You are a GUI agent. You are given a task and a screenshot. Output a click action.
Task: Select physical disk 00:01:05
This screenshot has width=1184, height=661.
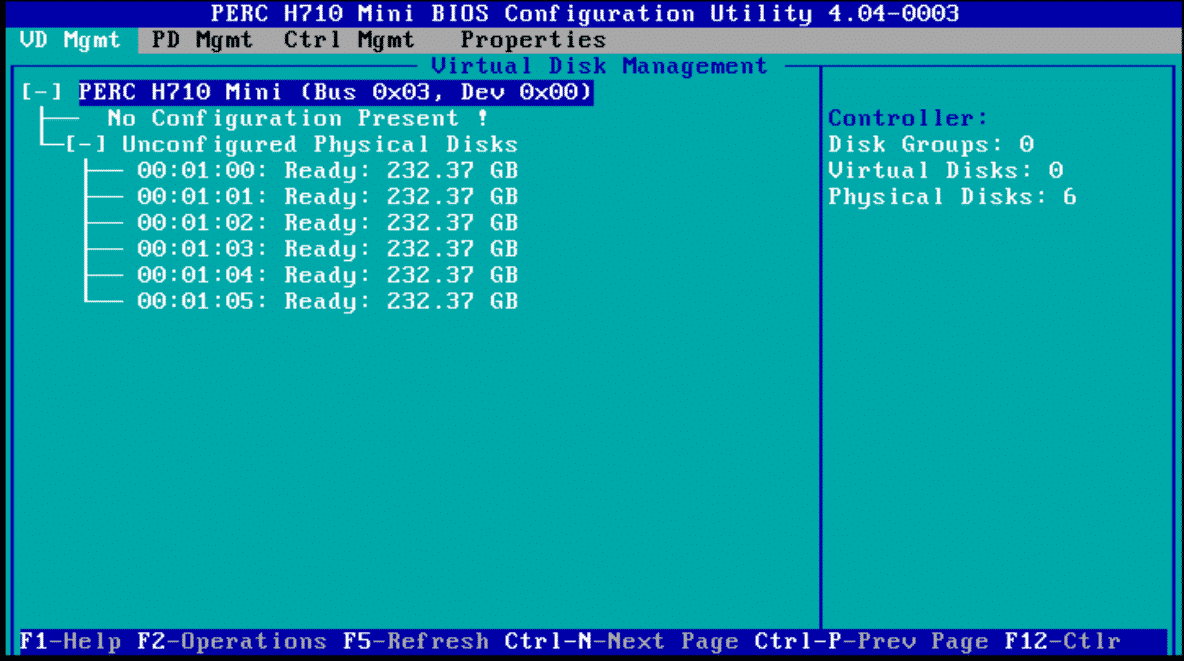[327, 301]
